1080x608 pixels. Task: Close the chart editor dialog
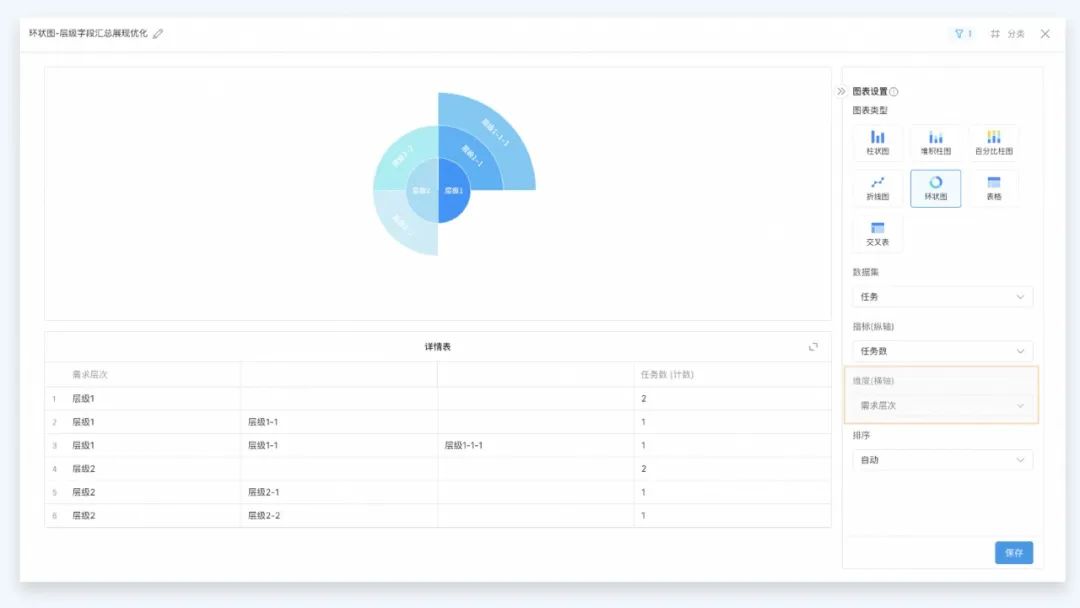1045,33
